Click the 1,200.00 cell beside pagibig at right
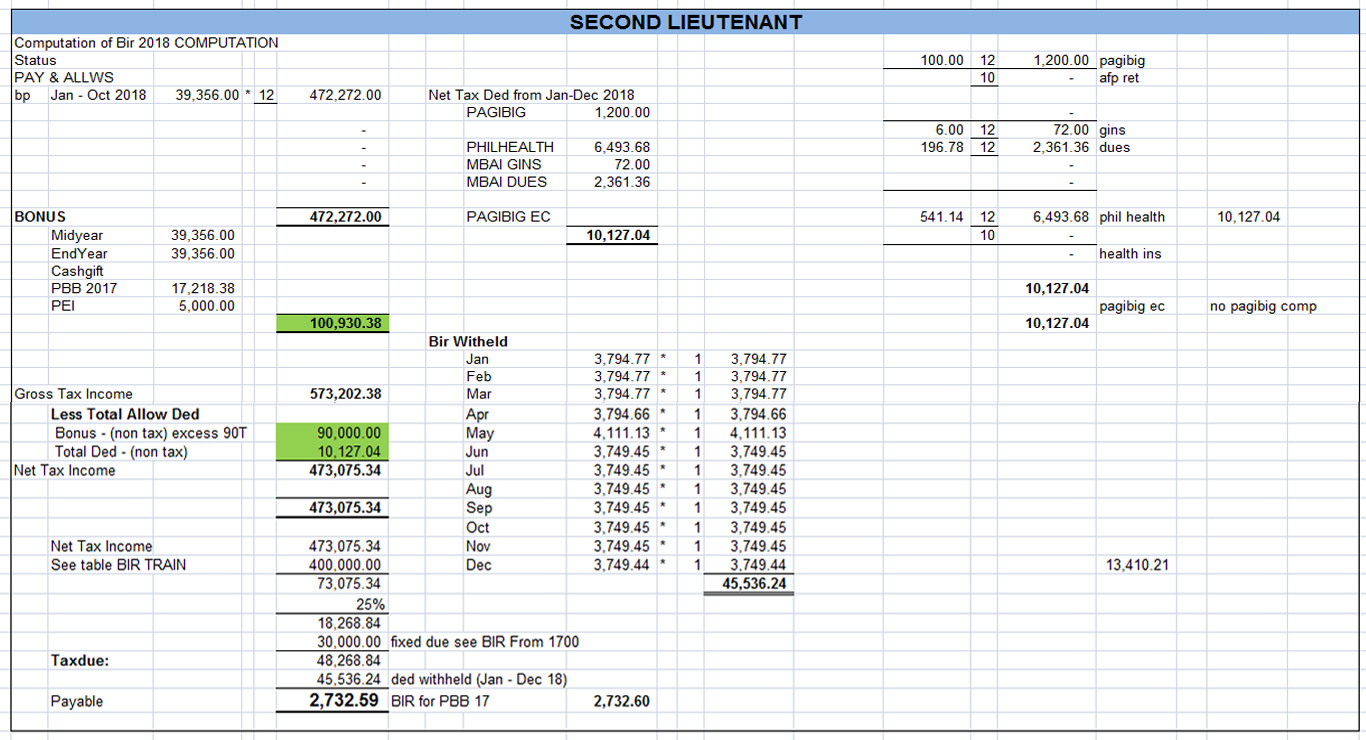1366x740 pixels. pos(1061,60)
